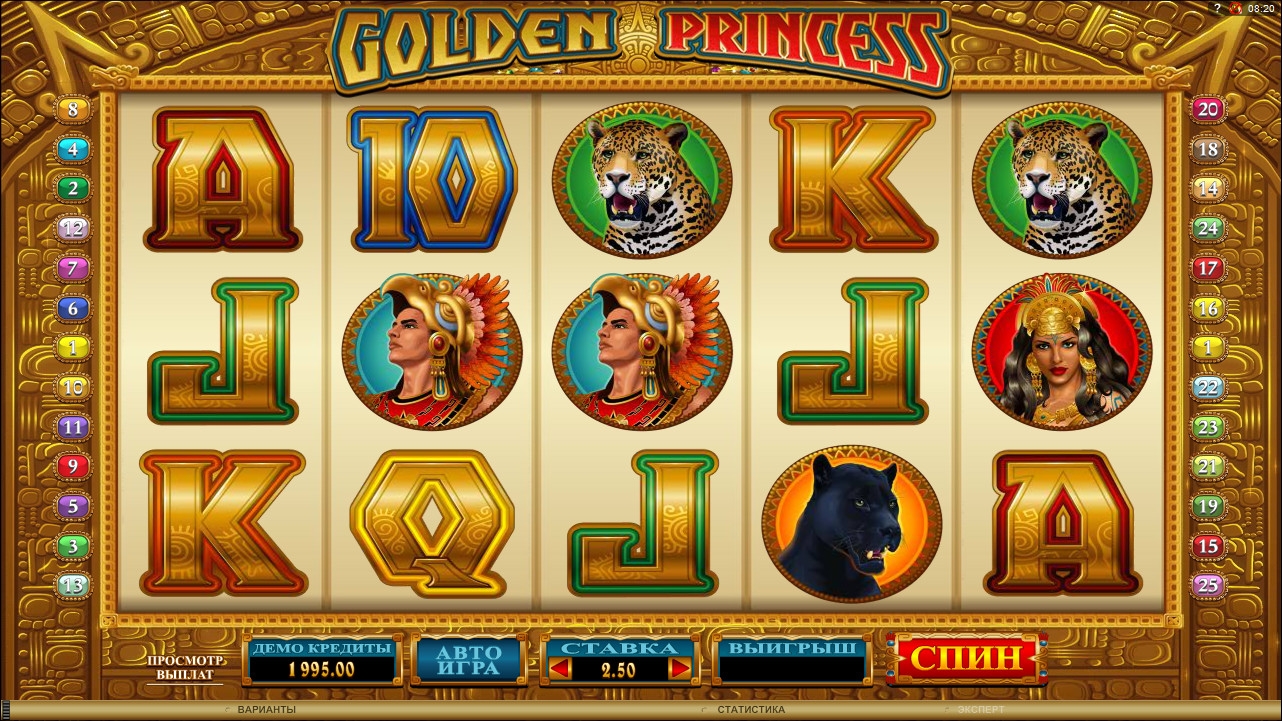Image resolution: width=1282 pixels, height=721 pixels.
Task: Select payline marker number 25
Action: (1208, 585)
